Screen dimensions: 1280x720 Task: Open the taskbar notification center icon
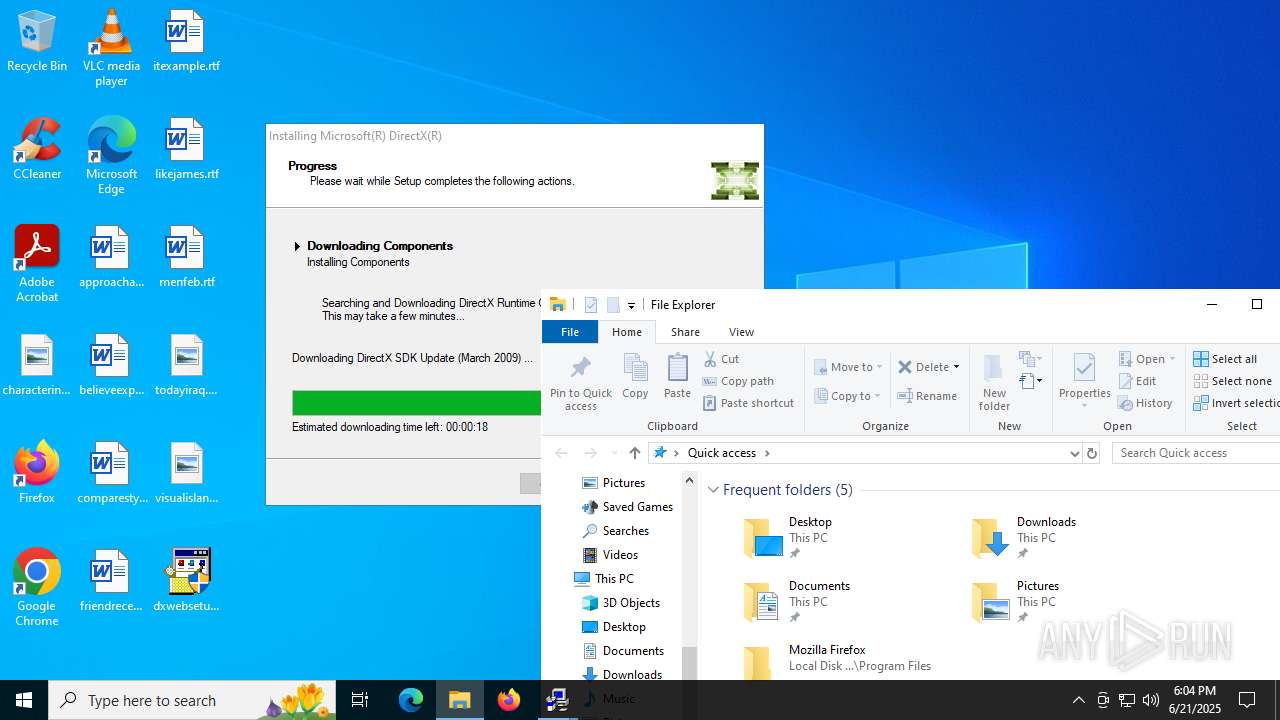(x=1247, y=700)
